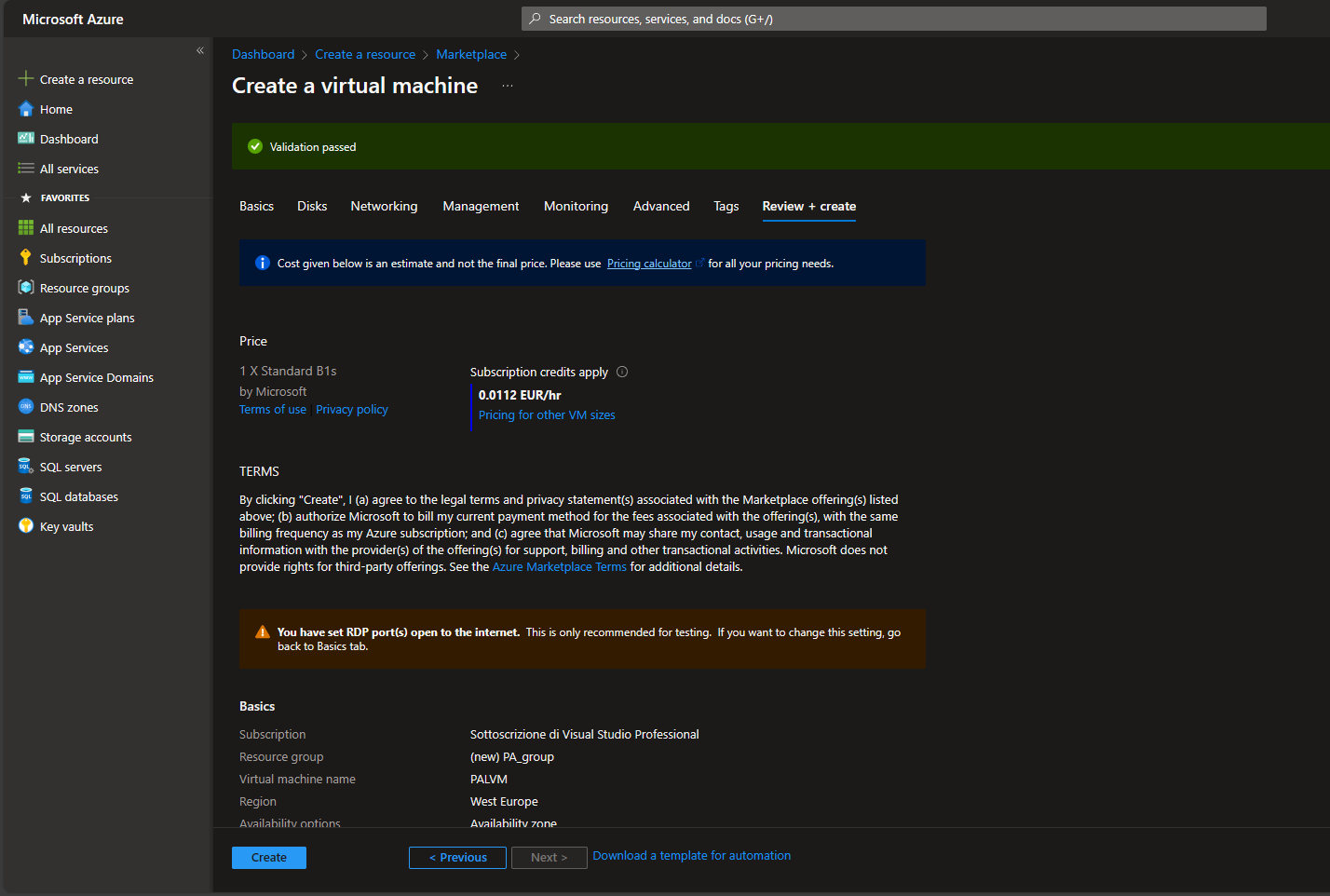1330x896 pixels.
Task: Switch to the Disks tab
Action: 312,206
